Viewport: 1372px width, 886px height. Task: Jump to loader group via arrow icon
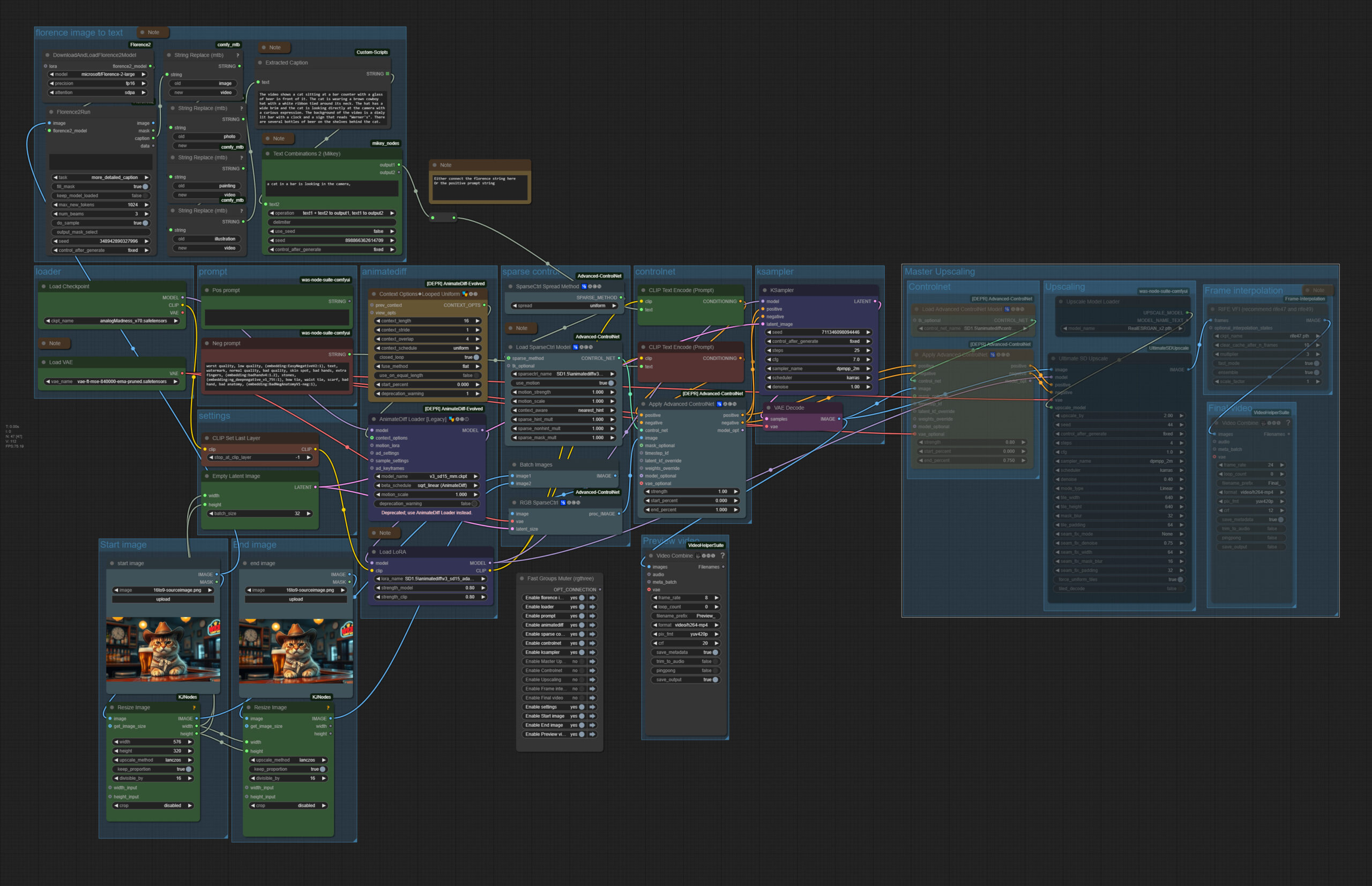pos(592,607)
